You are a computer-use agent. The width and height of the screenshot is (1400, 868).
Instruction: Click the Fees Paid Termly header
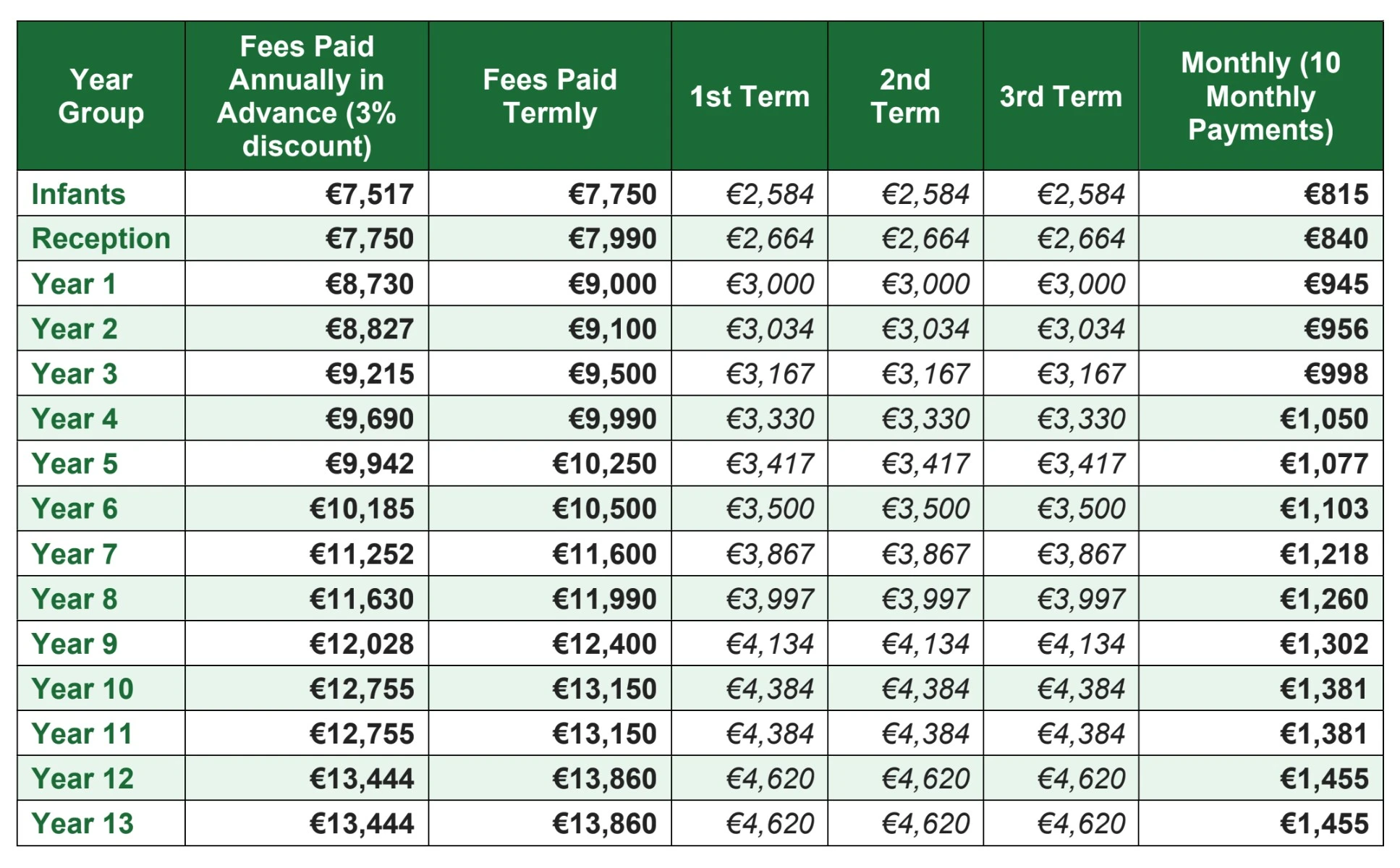[550, 96]
